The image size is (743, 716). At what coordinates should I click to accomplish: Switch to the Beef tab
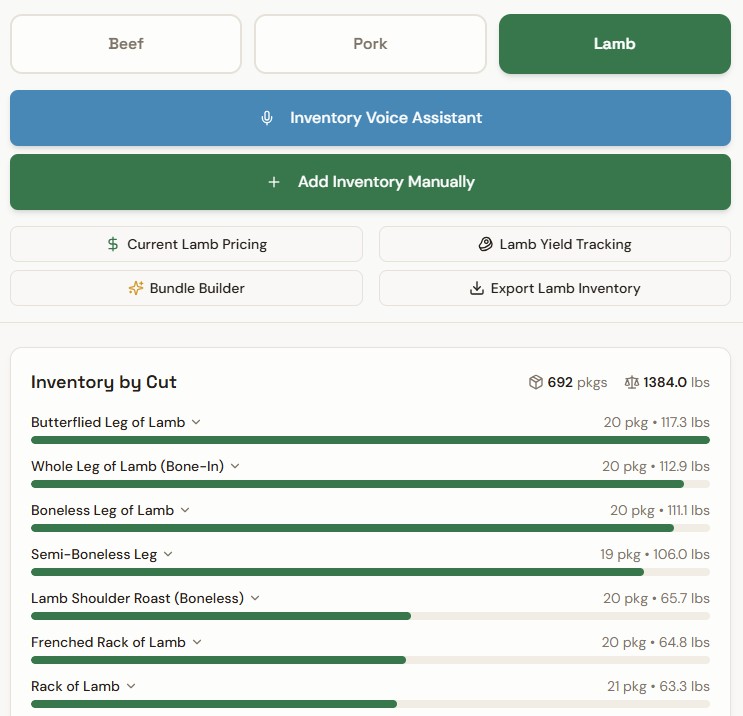pyautogui.click(x=126, y=44)
